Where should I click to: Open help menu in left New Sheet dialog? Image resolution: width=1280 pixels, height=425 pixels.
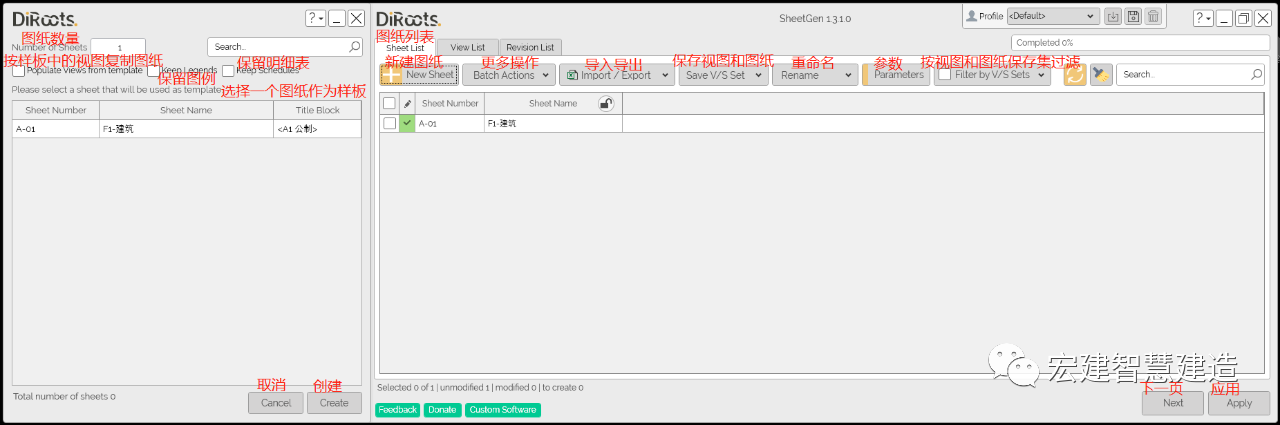(x=315, y=18)
